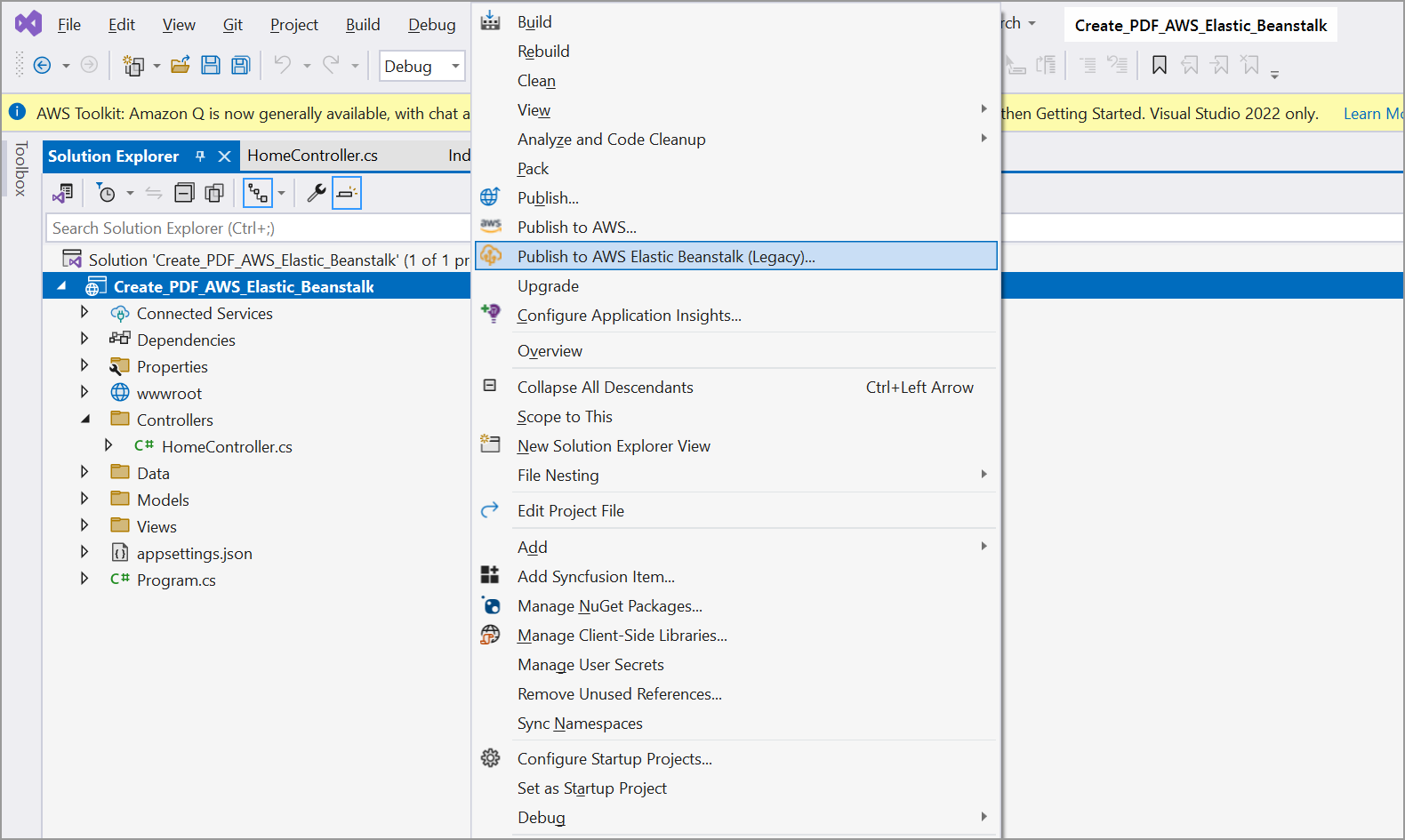The height and width of the screenshot is (840, 1405).
Task: Open the Add submenu
Action: [736, 547]
